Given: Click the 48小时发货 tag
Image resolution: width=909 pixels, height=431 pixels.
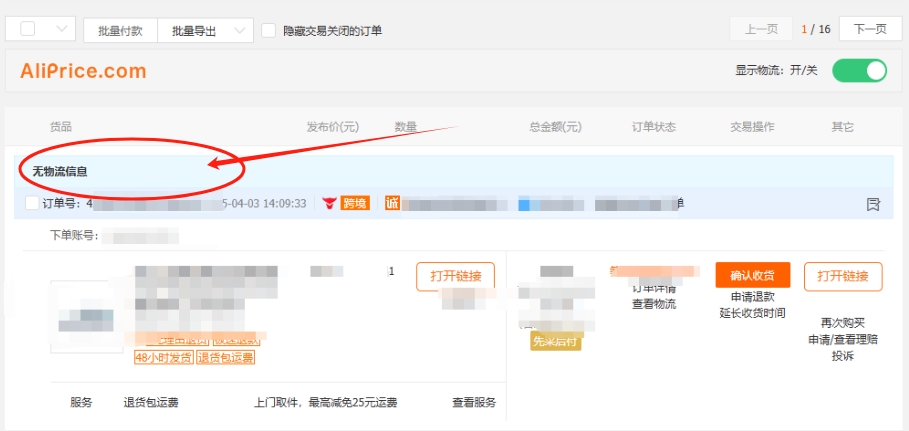Looking at the screenshot, I should (163, 357).
